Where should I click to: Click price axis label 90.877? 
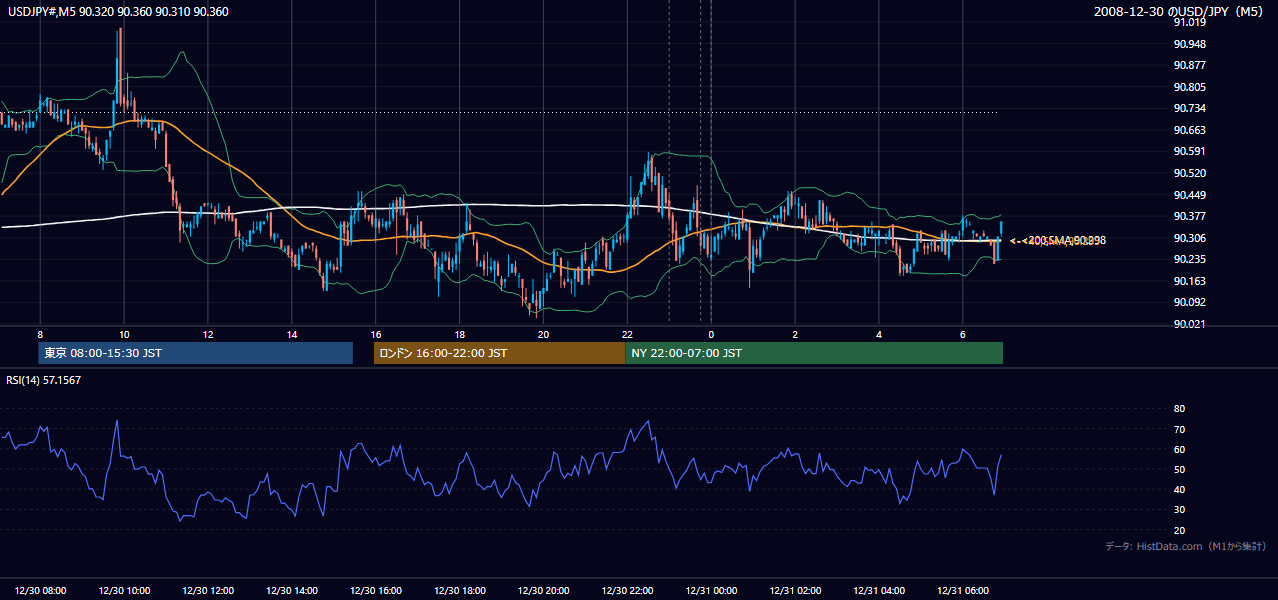pyautogui.click(x=1190, y=65)
